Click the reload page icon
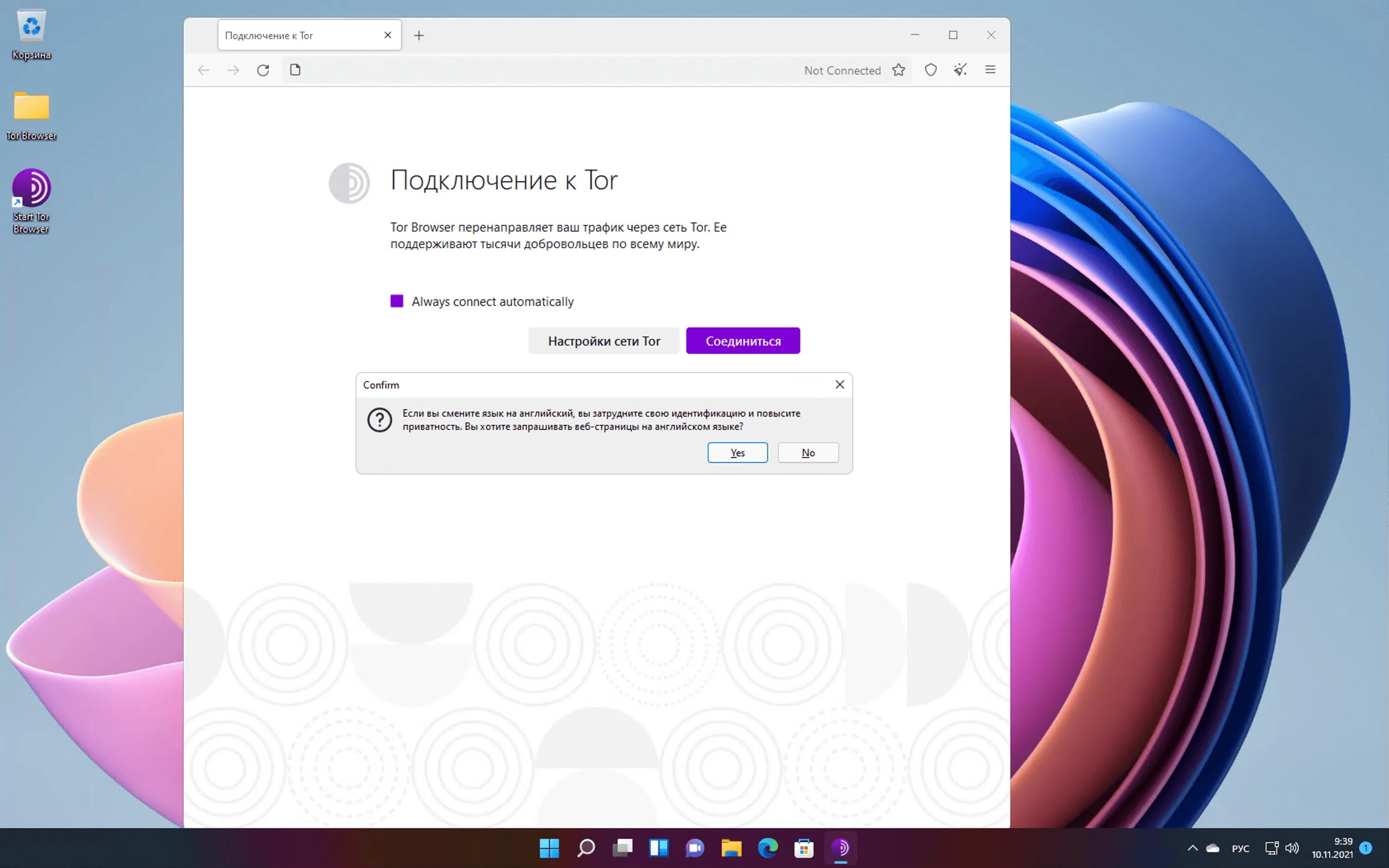This screenshot has width=1389, height=868. 263,70
